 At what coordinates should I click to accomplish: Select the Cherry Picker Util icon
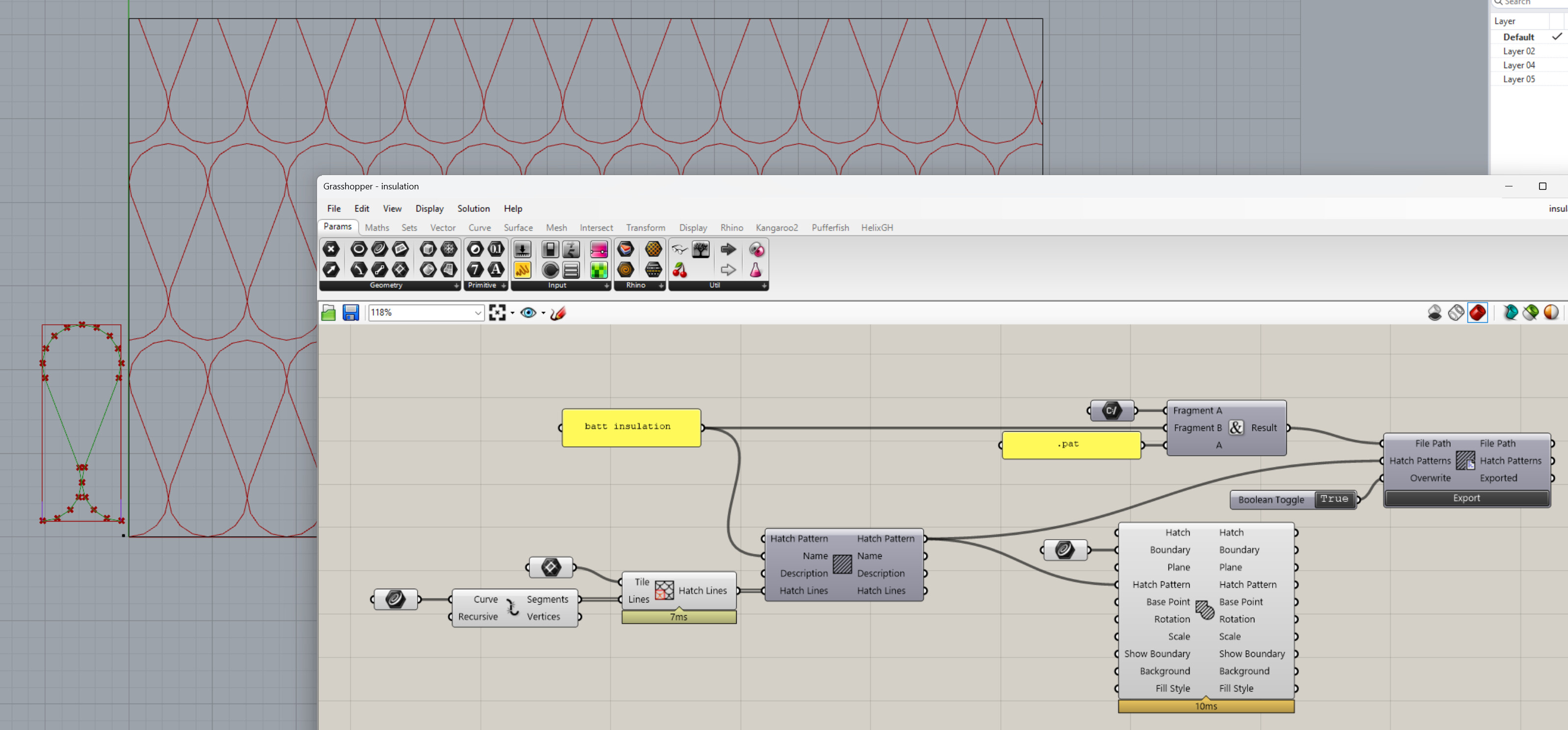coord(680,269)
